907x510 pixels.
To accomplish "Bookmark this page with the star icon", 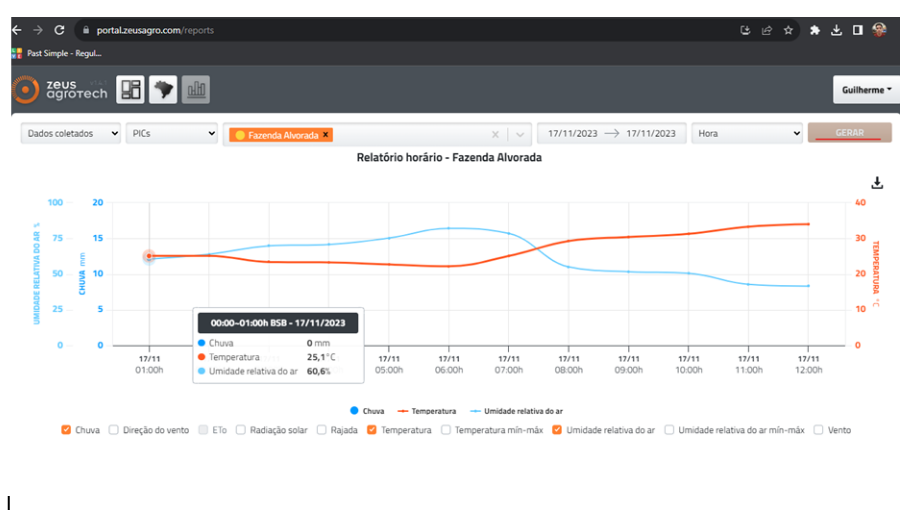I will pos(788,30).
